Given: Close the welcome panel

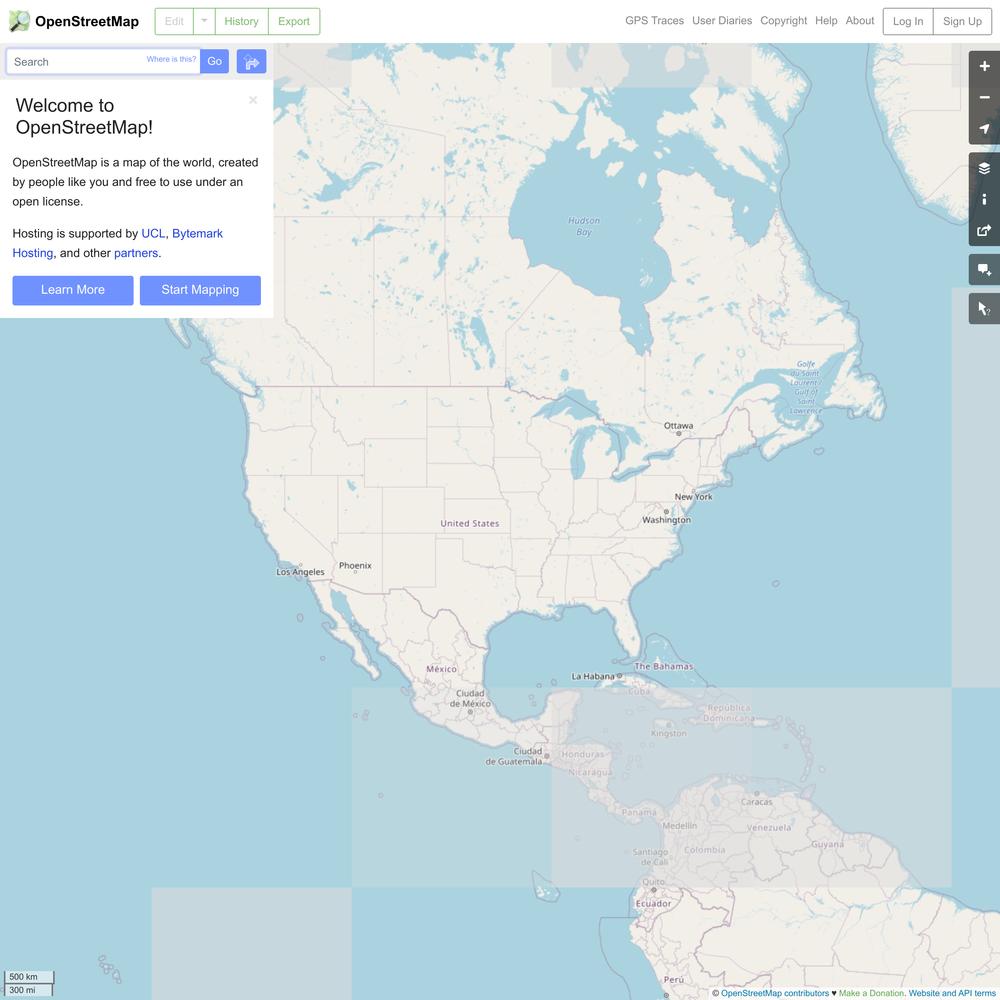Looking at the screenshot, I should pos(253,100).
